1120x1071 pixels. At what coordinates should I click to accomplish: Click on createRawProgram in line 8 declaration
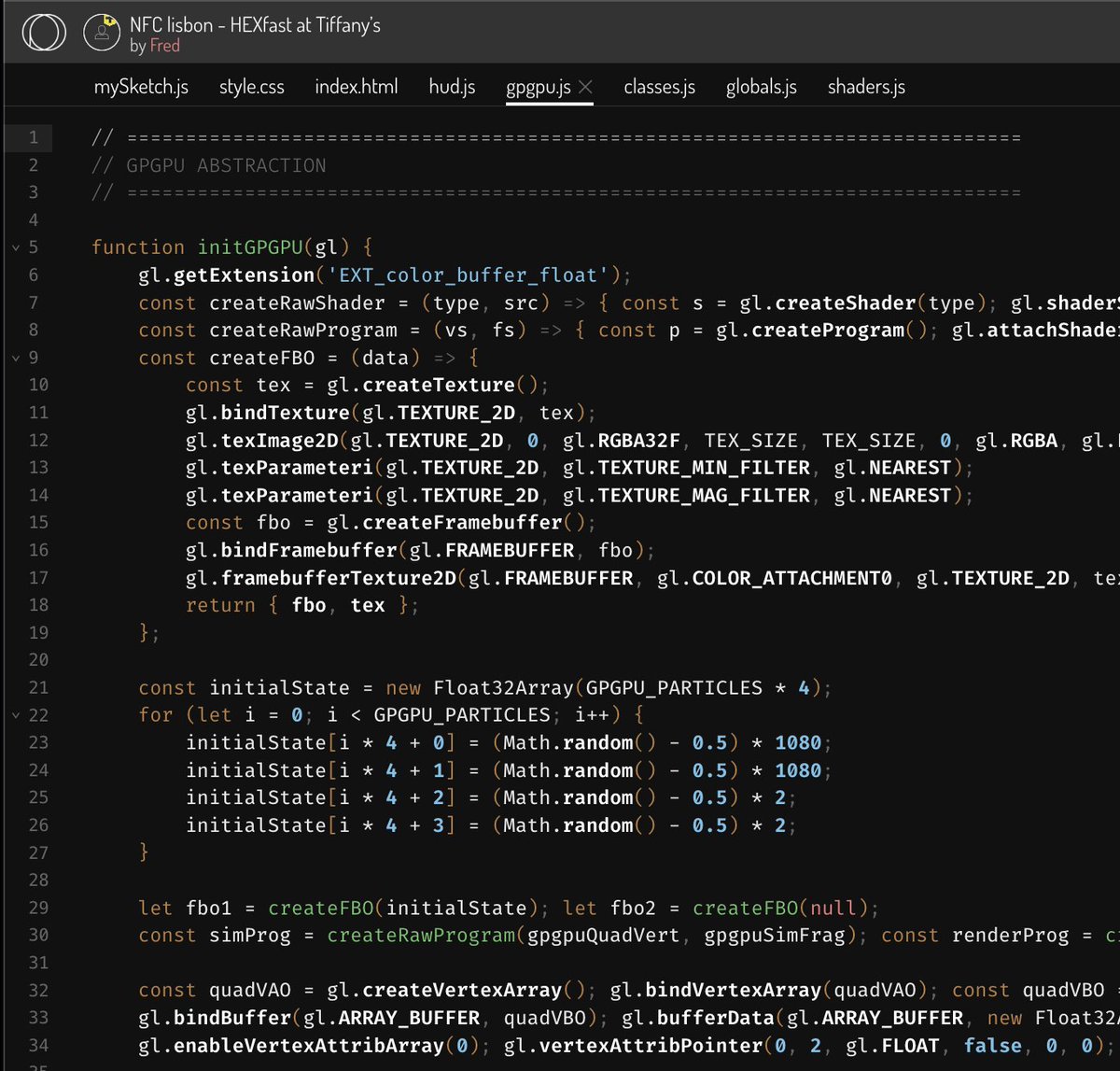(302, 331)
